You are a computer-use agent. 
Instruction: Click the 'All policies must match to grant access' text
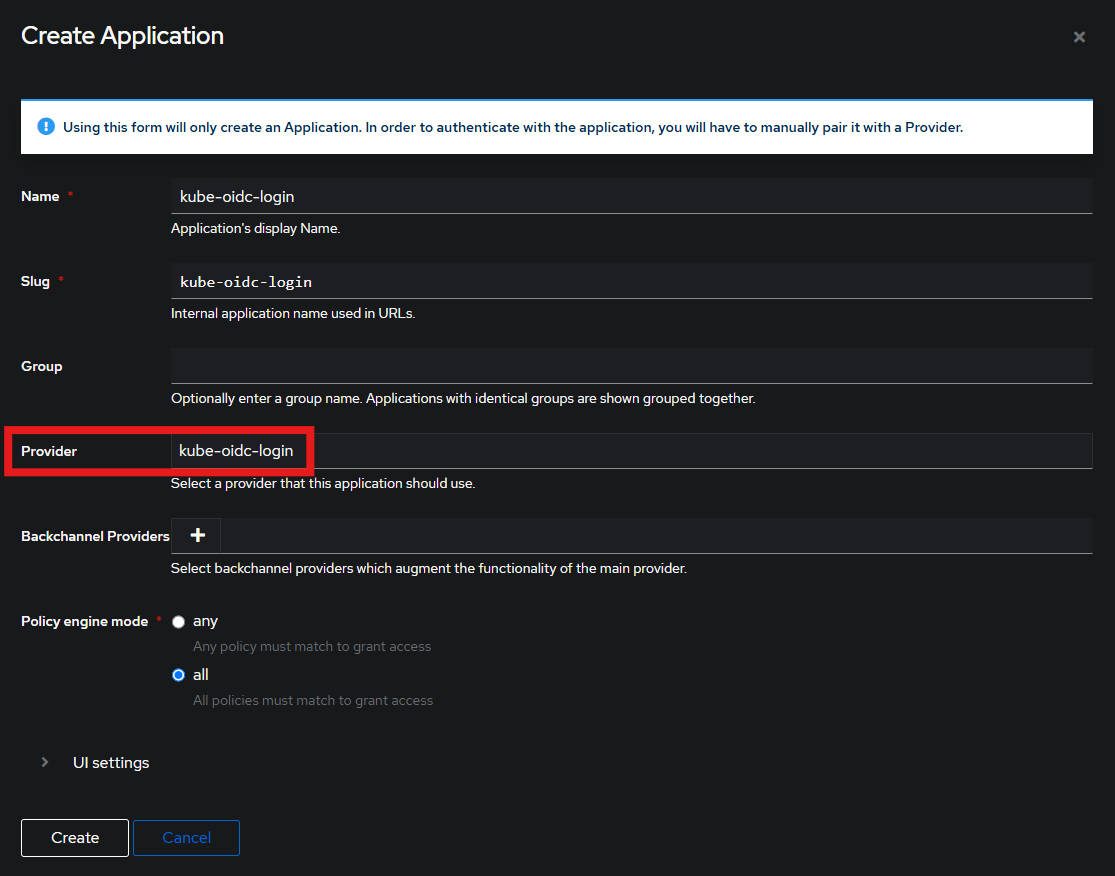point(313,700)
